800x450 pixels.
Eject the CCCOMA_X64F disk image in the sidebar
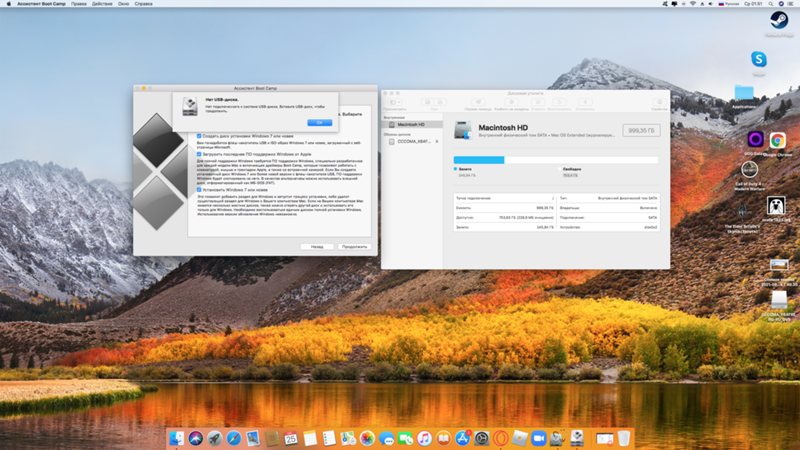437,141
